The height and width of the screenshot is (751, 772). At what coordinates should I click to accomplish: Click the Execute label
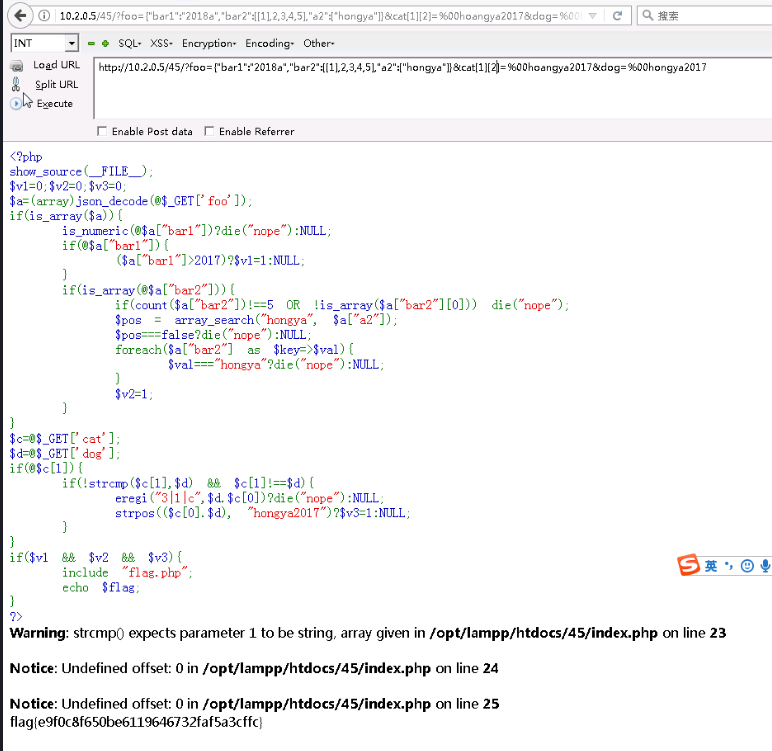pyautogui.click(x=54, y=104)
